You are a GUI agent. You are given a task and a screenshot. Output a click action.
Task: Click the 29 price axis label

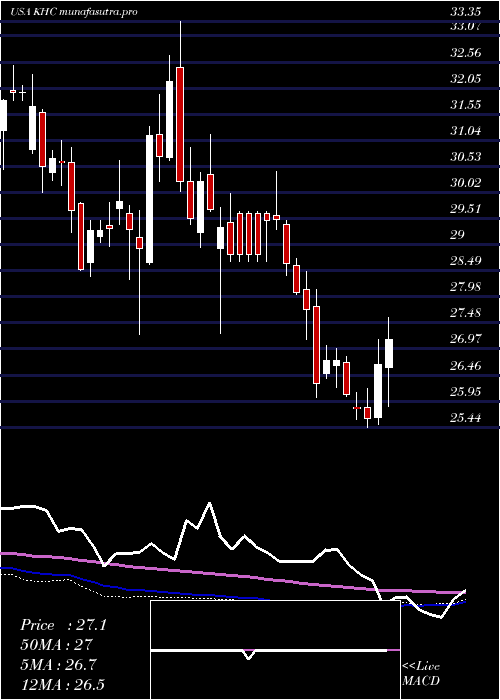click(457, 234)
